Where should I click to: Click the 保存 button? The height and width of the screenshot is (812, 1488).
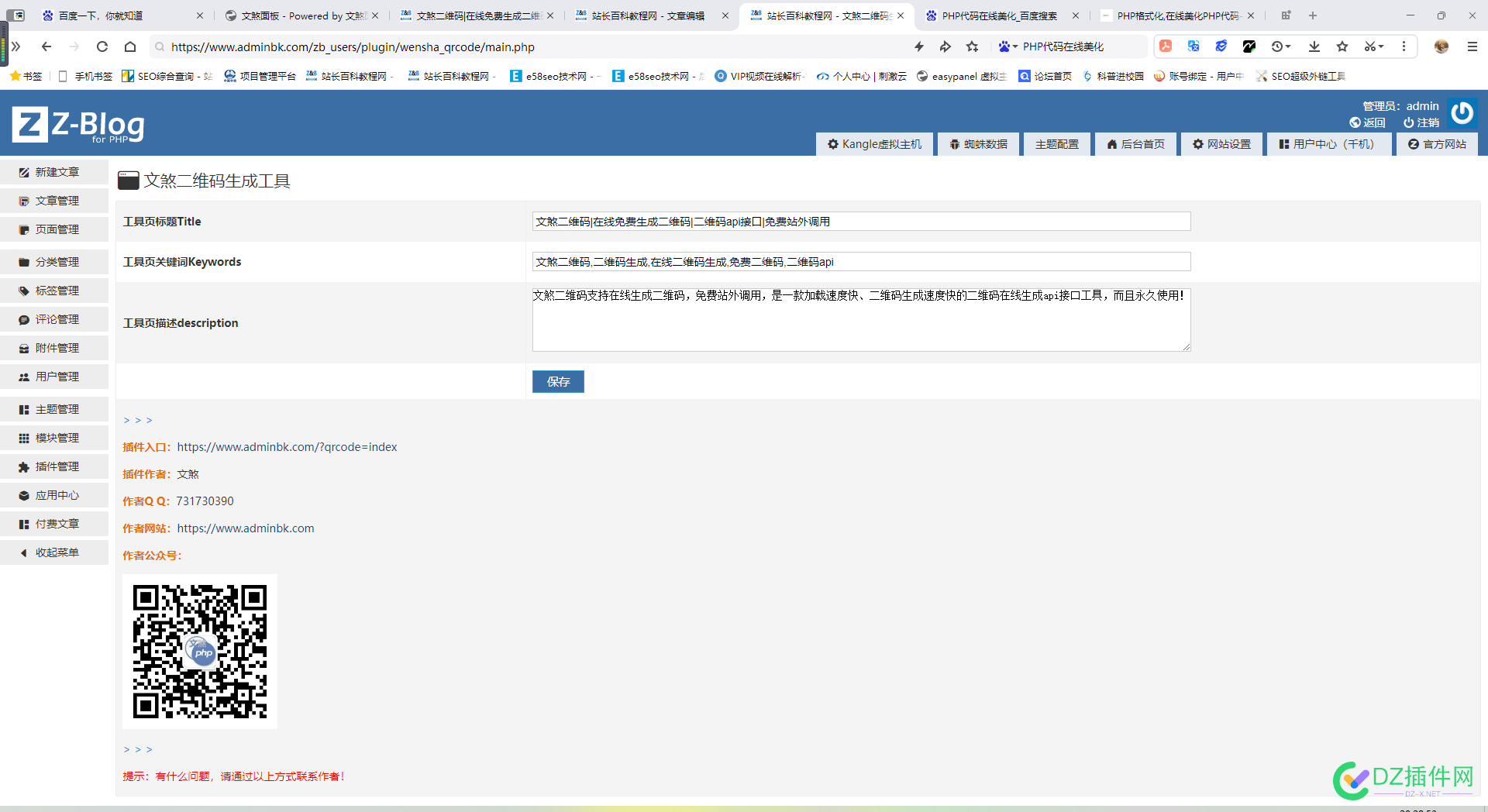tap(558, 381)
